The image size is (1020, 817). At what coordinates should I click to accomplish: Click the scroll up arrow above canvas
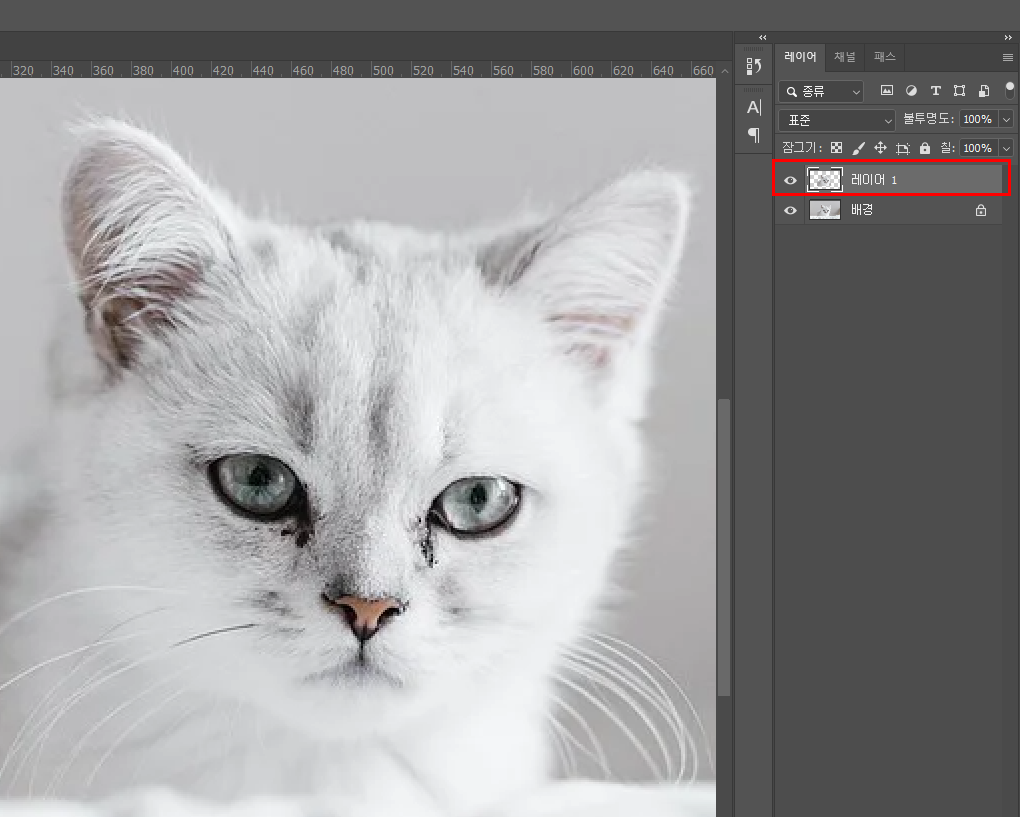(x=725, y=70)
